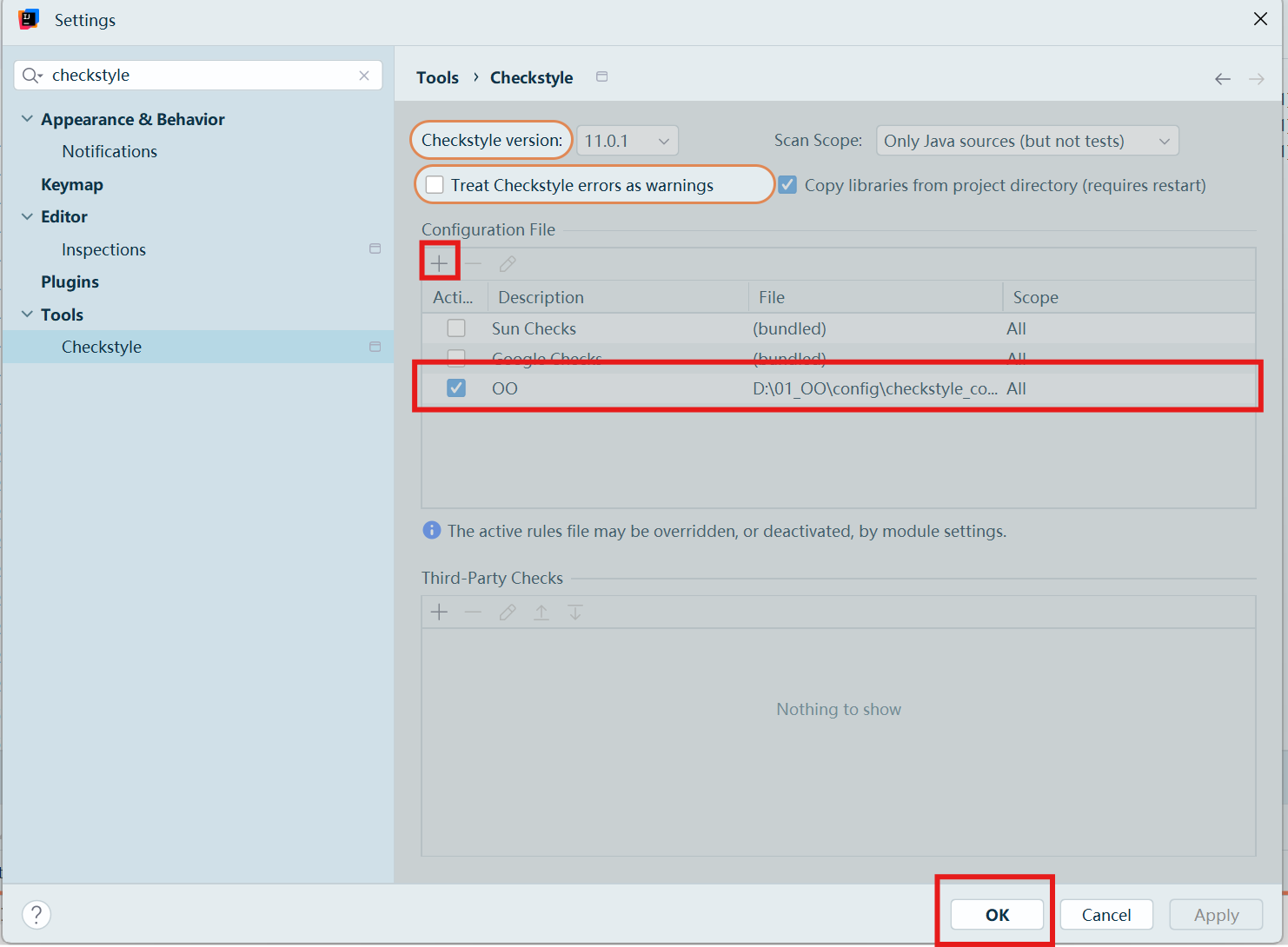Select Inspections in the settings tree
This screenshot has width=1288, height=947.
coord(103,249)
